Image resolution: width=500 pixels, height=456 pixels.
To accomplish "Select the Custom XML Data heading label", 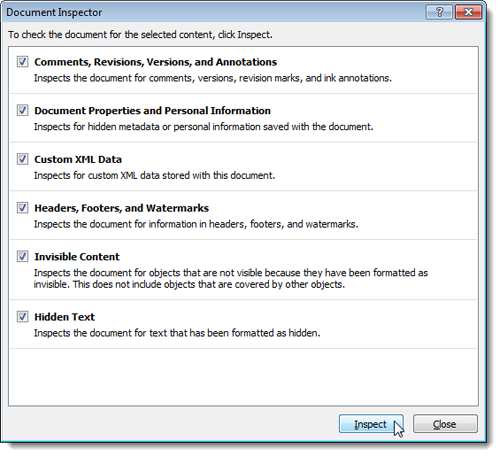I will (78, 159).
